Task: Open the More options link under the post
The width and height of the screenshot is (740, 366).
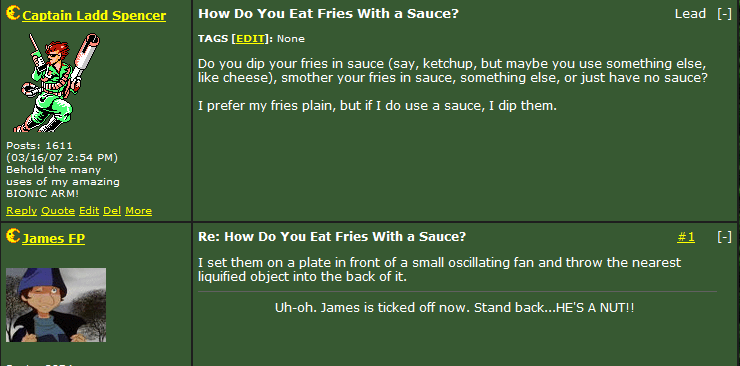Action: (x=138, y=211)
